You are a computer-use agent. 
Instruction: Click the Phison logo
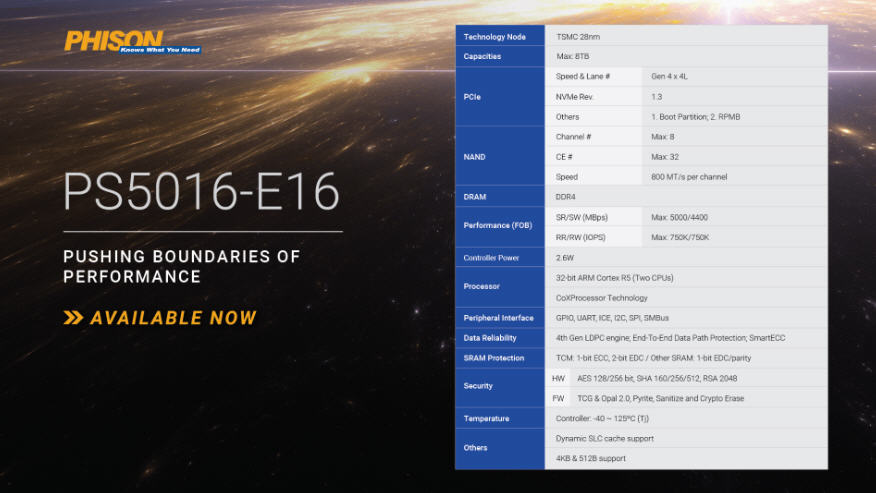click(x=113, y=42)
